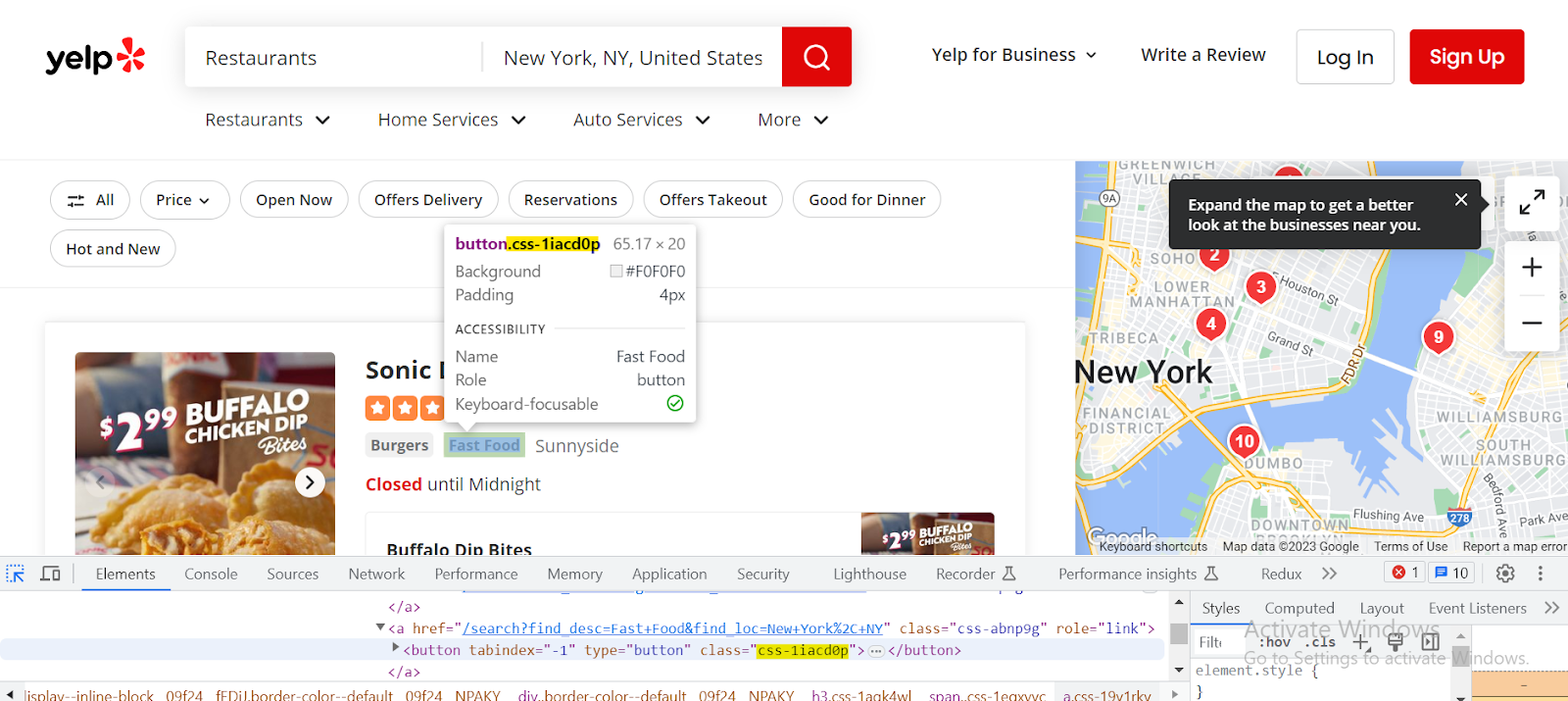This screenshot has height=701, width=1568.
Task: Toggle the Hot and New filter
Action: click(113, 249)
